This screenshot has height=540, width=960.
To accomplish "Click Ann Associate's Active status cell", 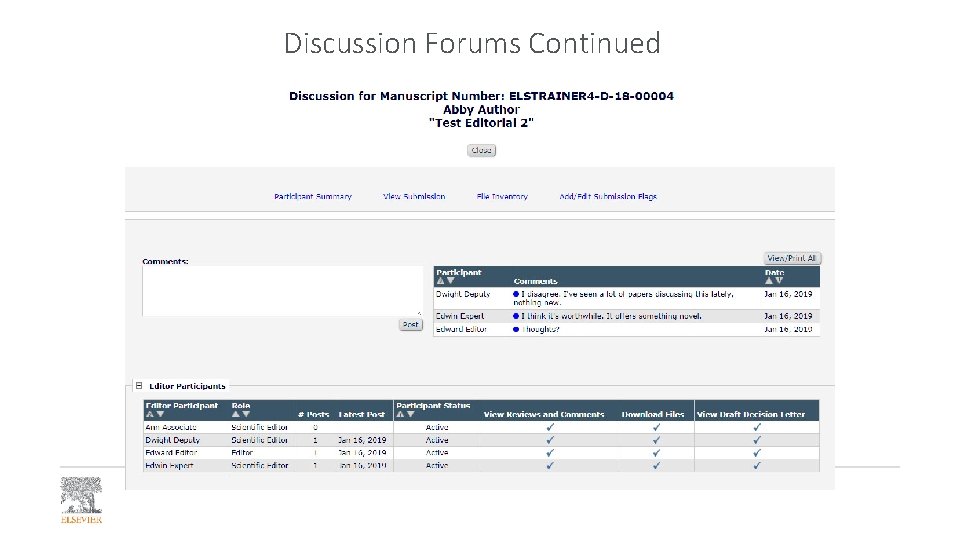I will click(437, 427).
